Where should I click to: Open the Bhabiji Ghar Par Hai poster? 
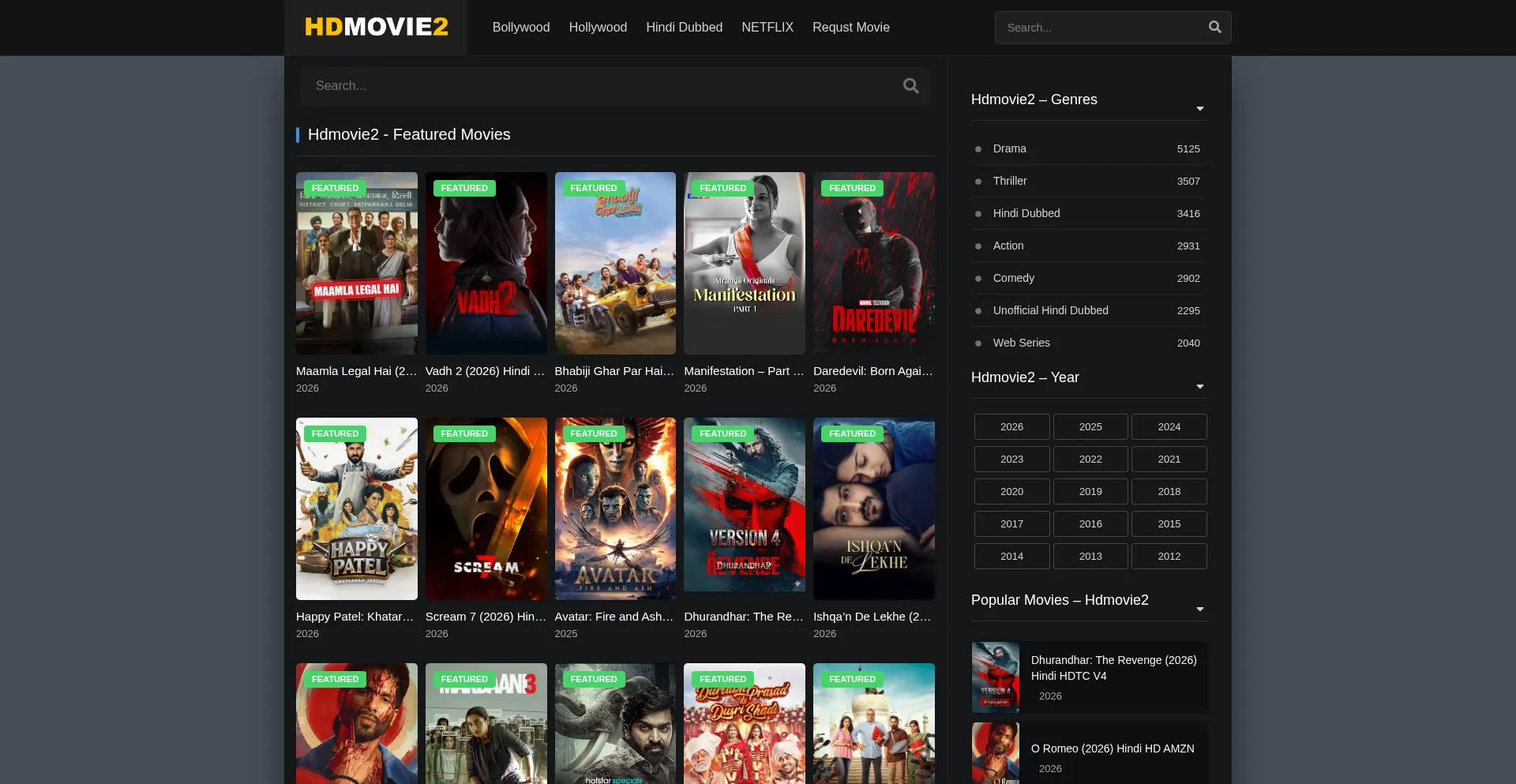(615, 263)
